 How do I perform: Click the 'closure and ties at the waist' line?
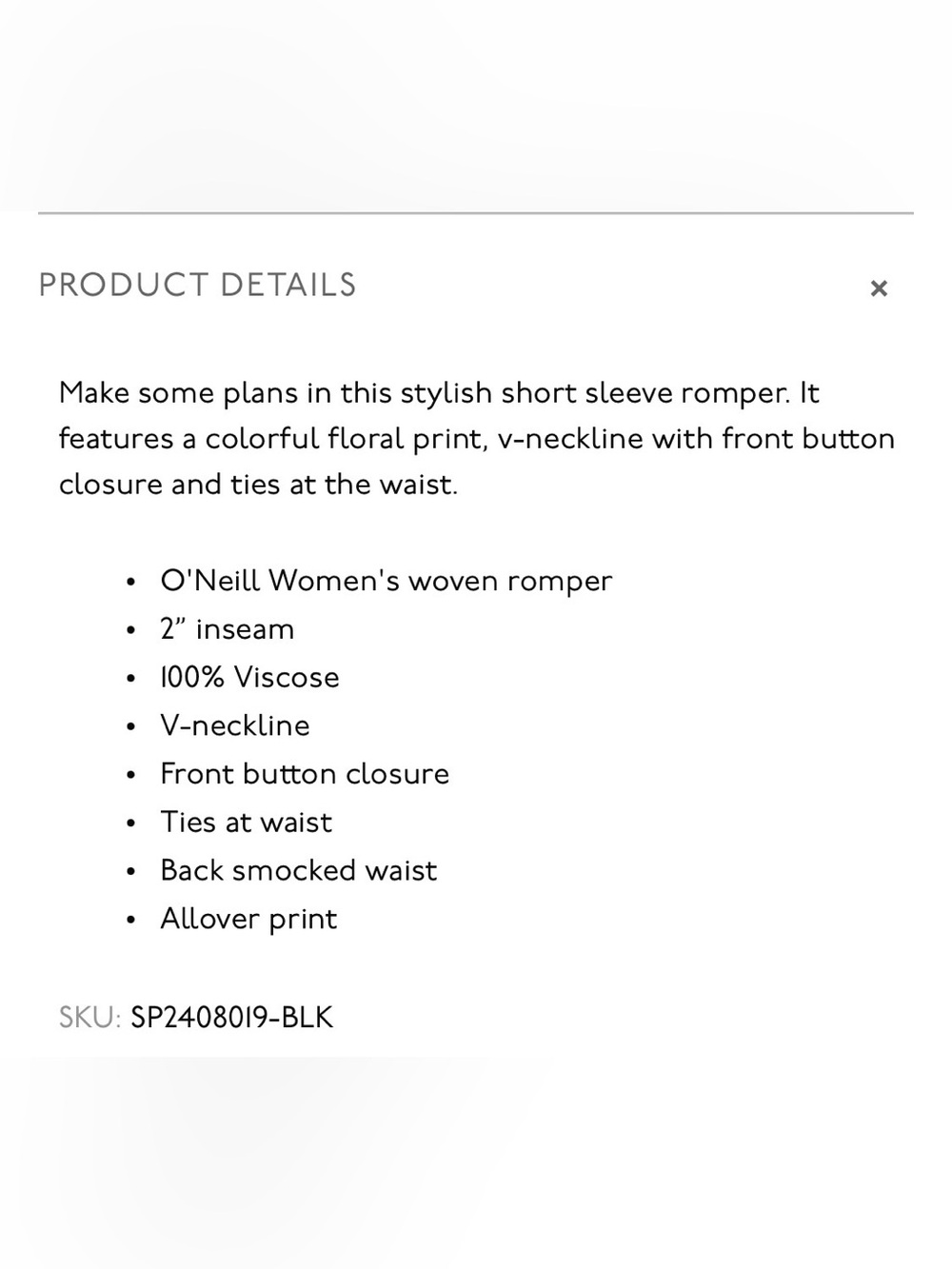coord(258,485)
